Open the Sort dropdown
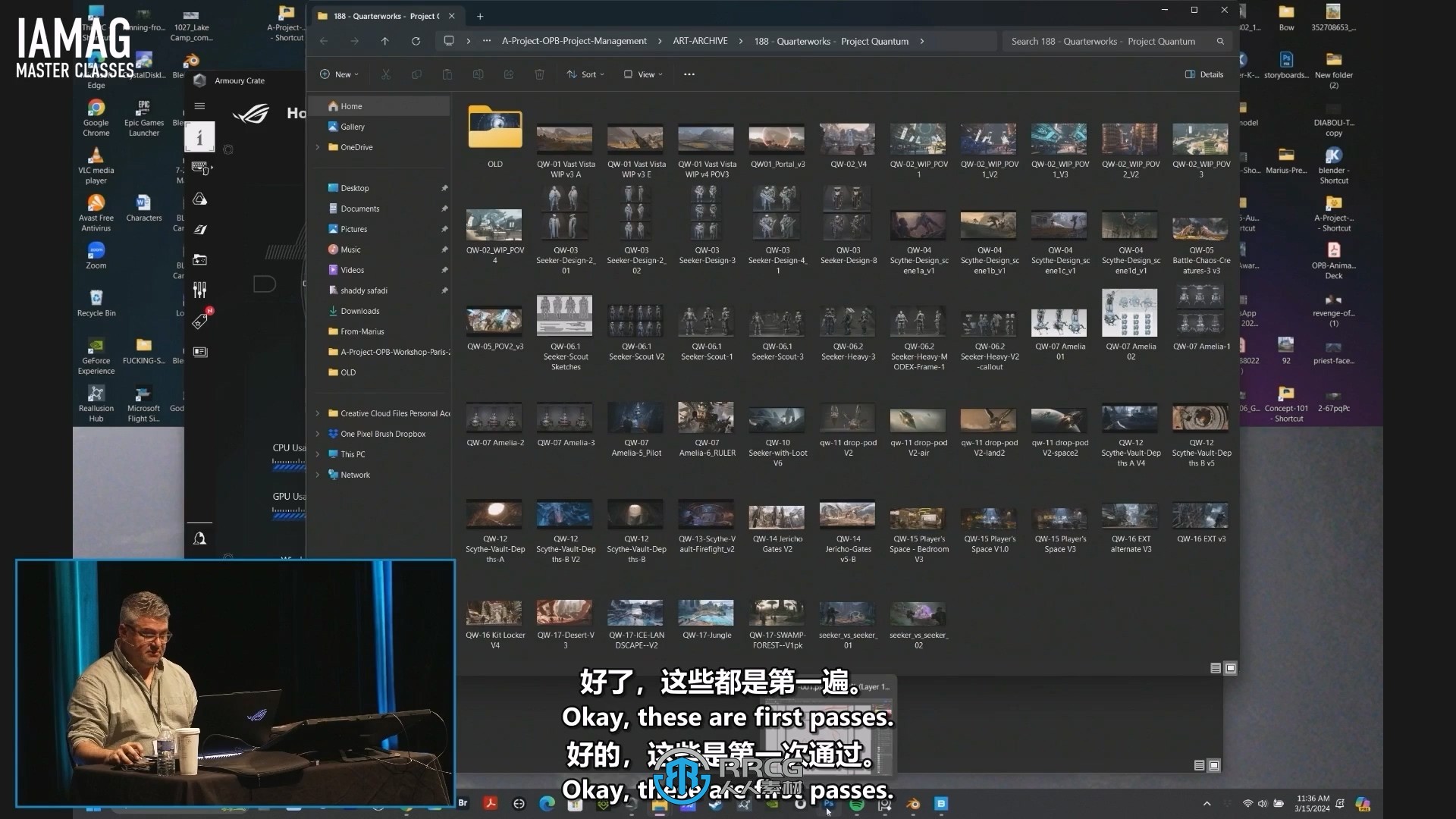Image resolution: width=1456 pixels, height=819 pixels. coord(585,74)
